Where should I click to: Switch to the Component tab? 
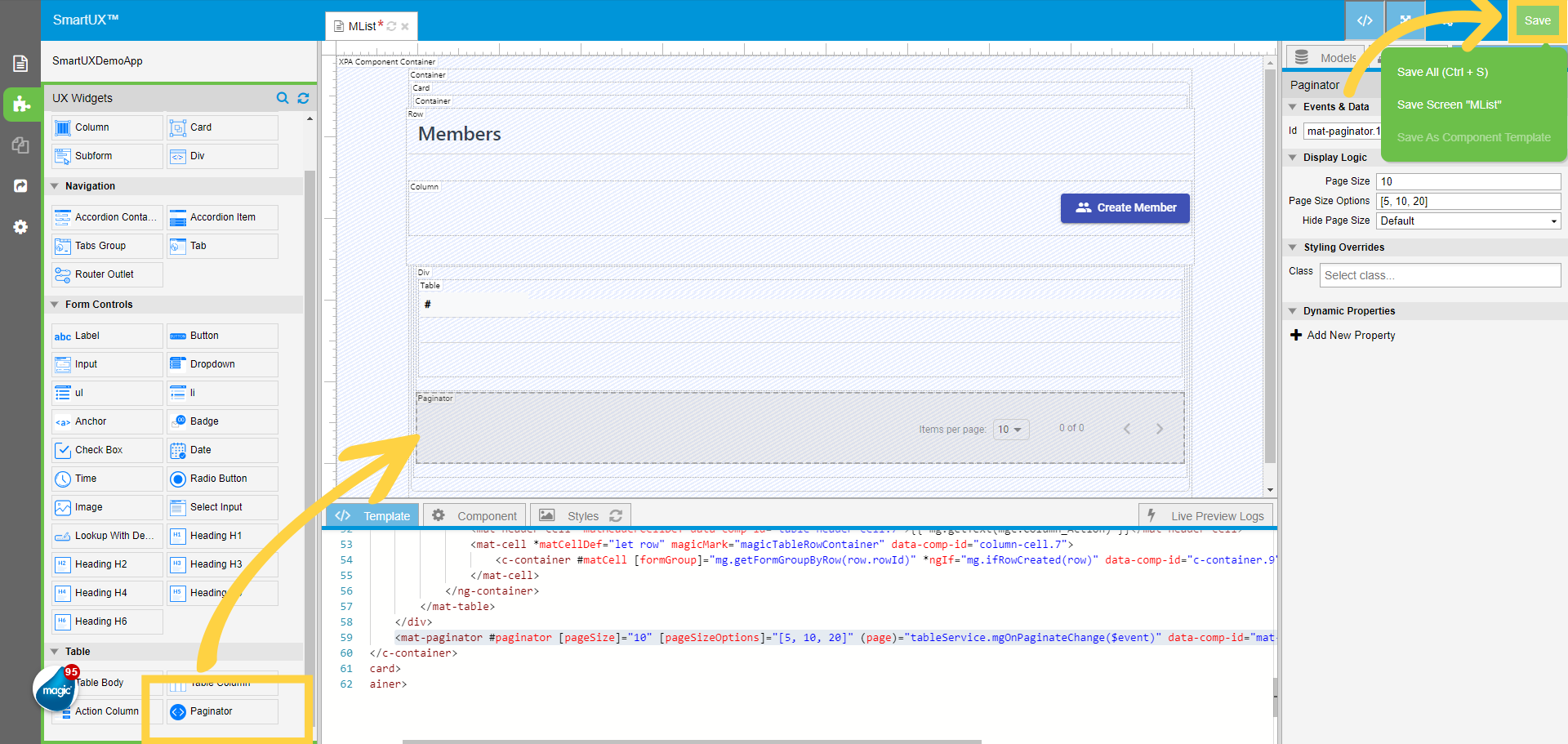(474, 515)
